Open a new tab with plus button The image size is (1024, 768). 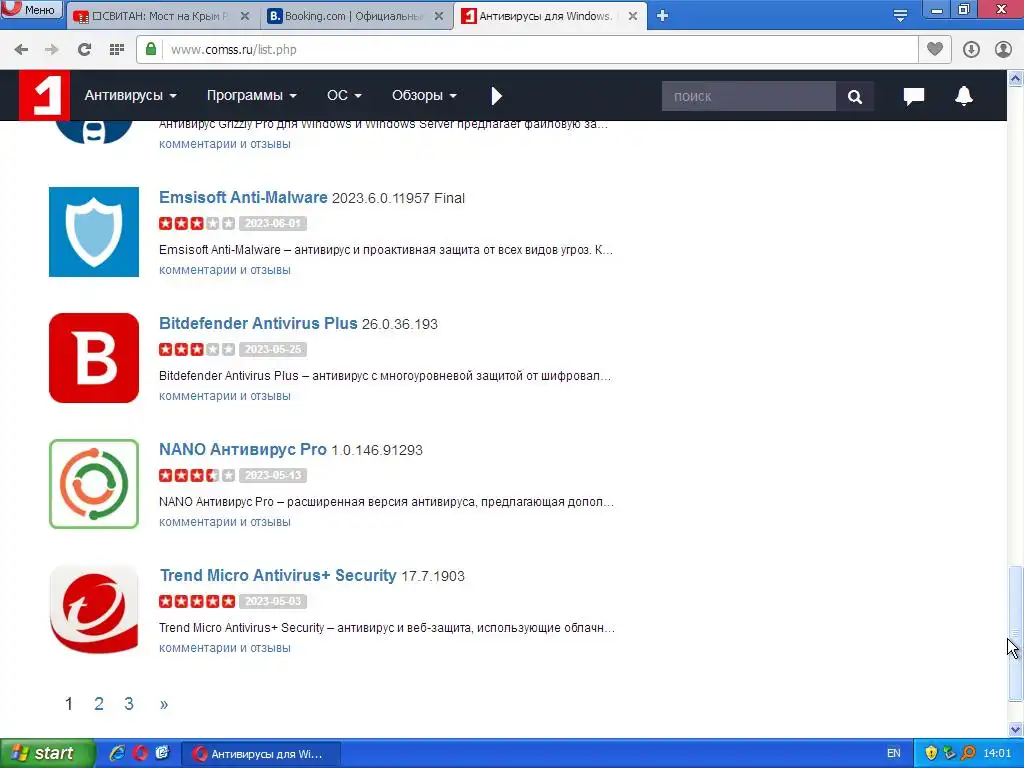coord(662,16)
